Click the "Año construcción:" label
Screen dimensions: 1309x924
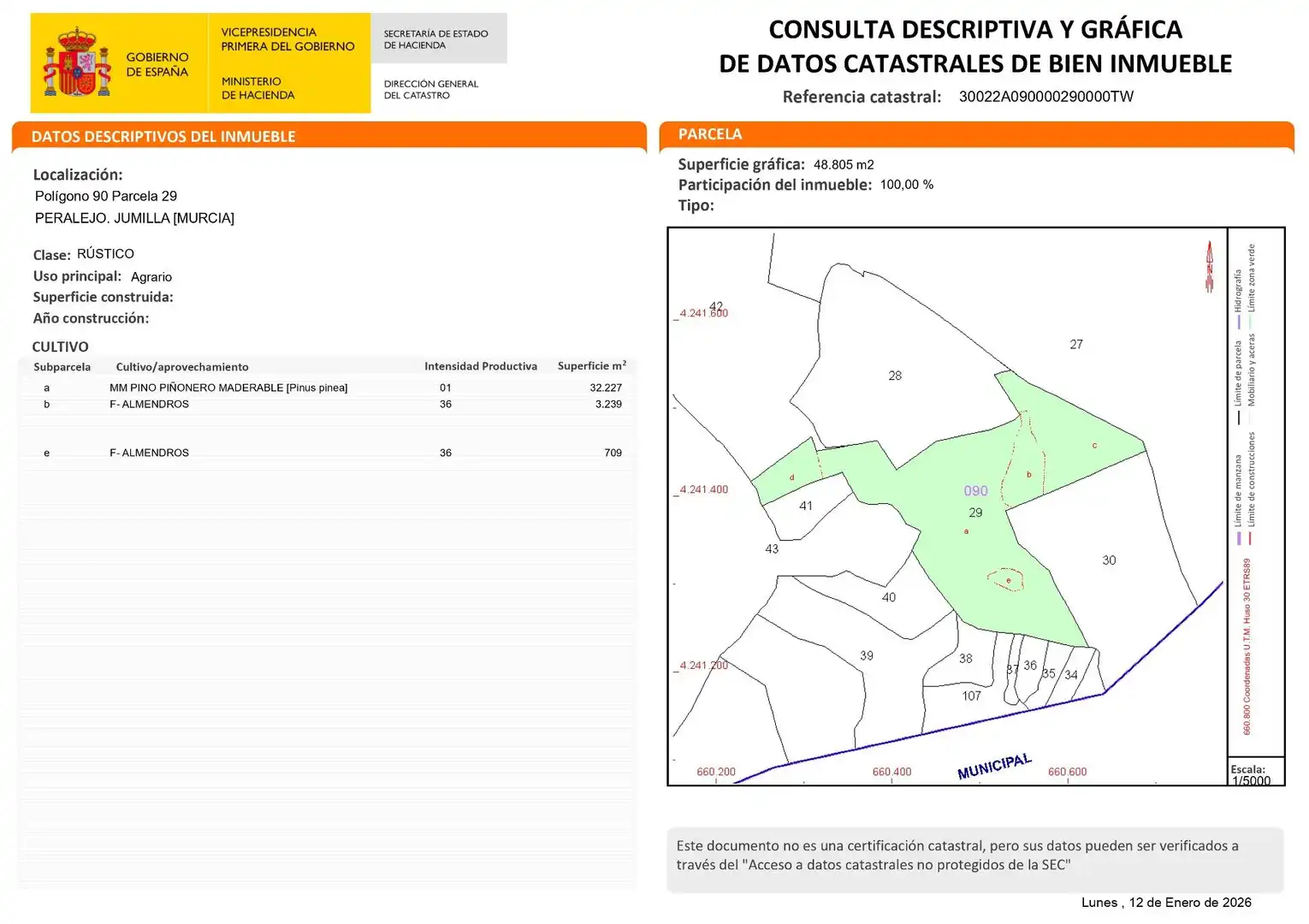coord(91,317)
